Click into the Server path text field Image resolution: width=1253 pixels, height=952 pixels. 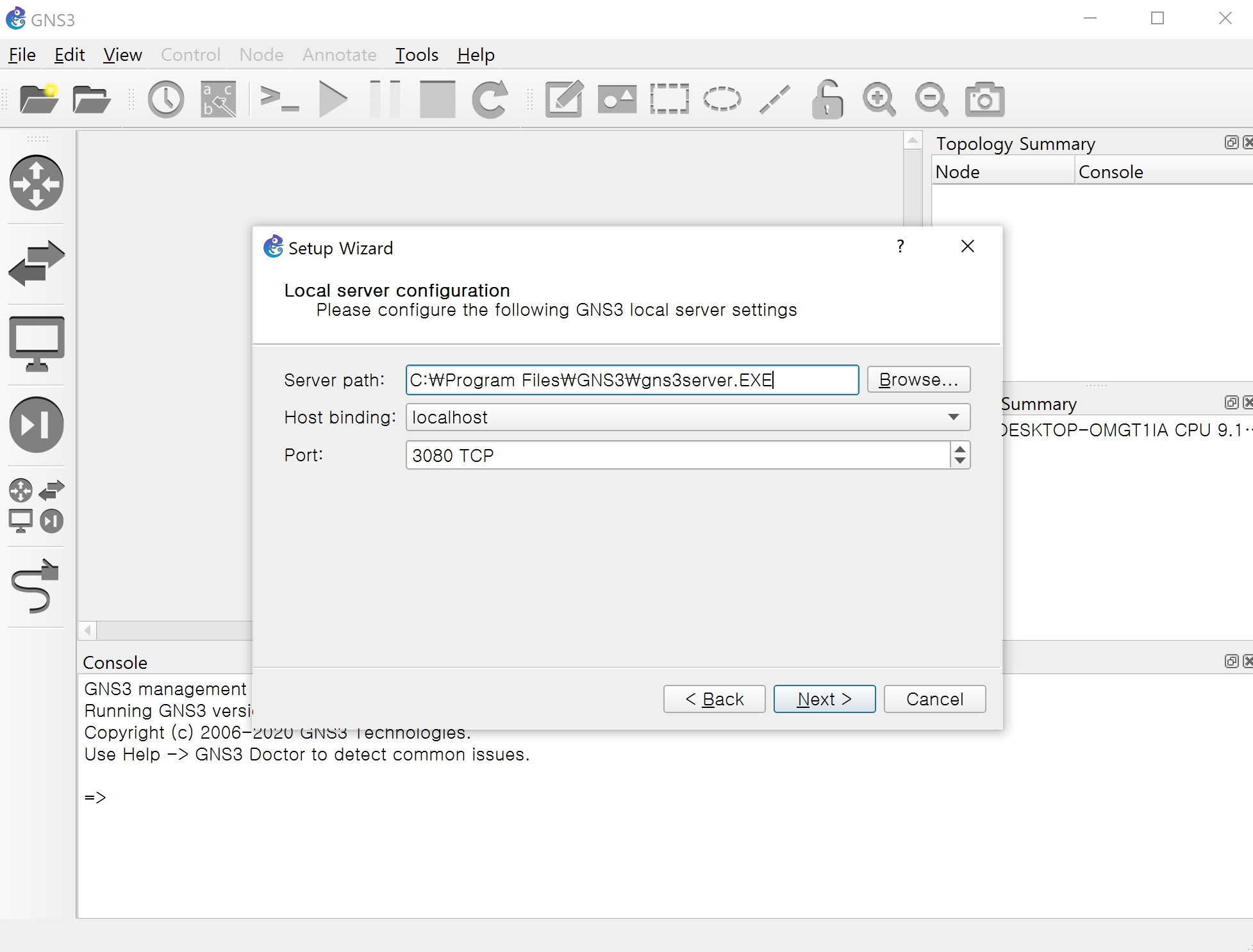pos(631,380)
